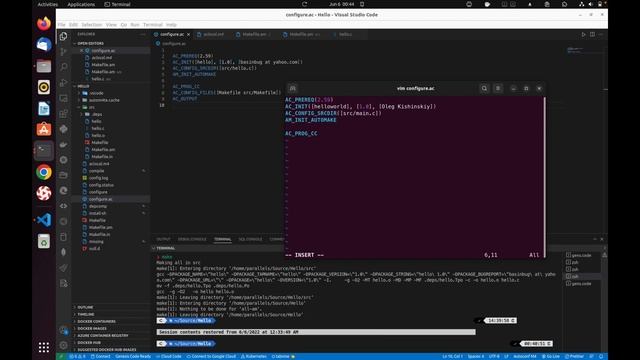Click the search icon in vim terminal window

[484, 88]
